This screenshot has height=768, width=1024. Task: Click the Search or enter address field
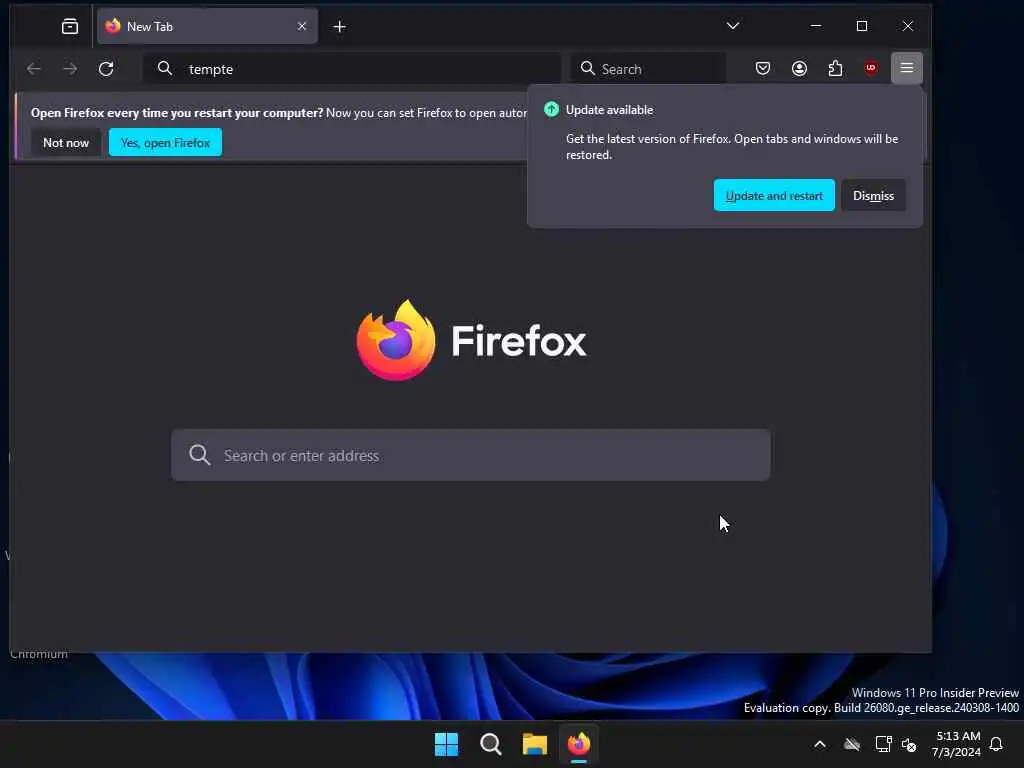click(471, 455)
